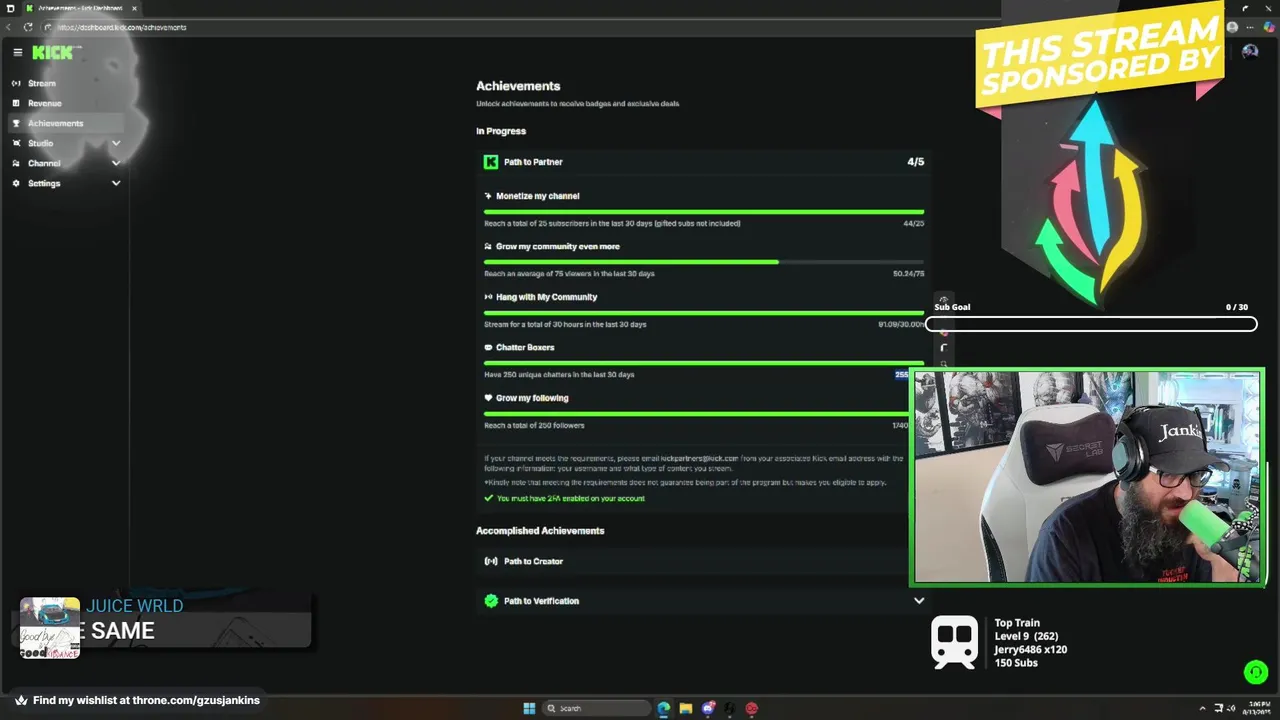
Task: Click the Grow my community even more progress bar
Action: 704,262
